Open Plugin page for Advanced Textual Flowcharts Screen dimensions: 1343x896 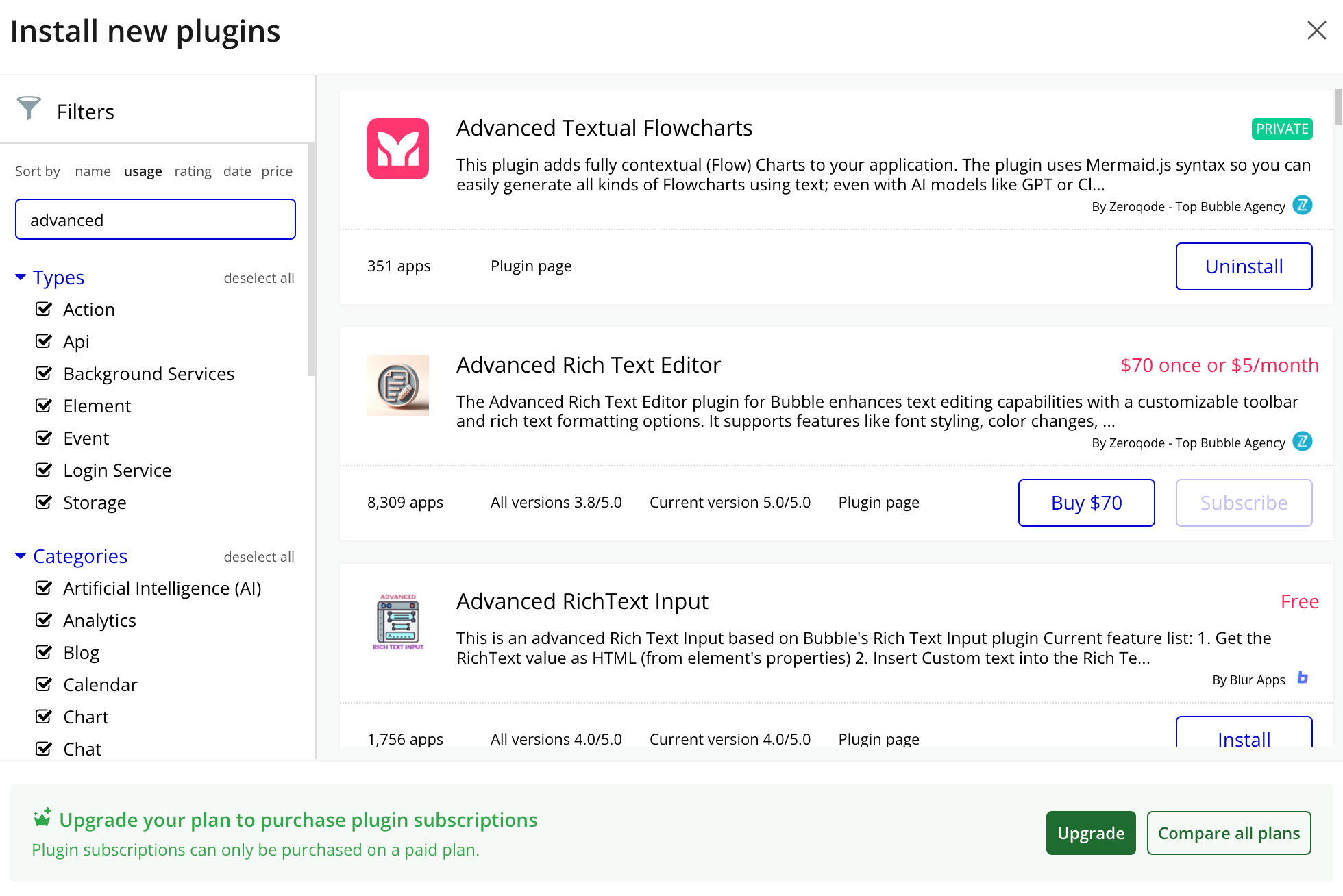531,266
